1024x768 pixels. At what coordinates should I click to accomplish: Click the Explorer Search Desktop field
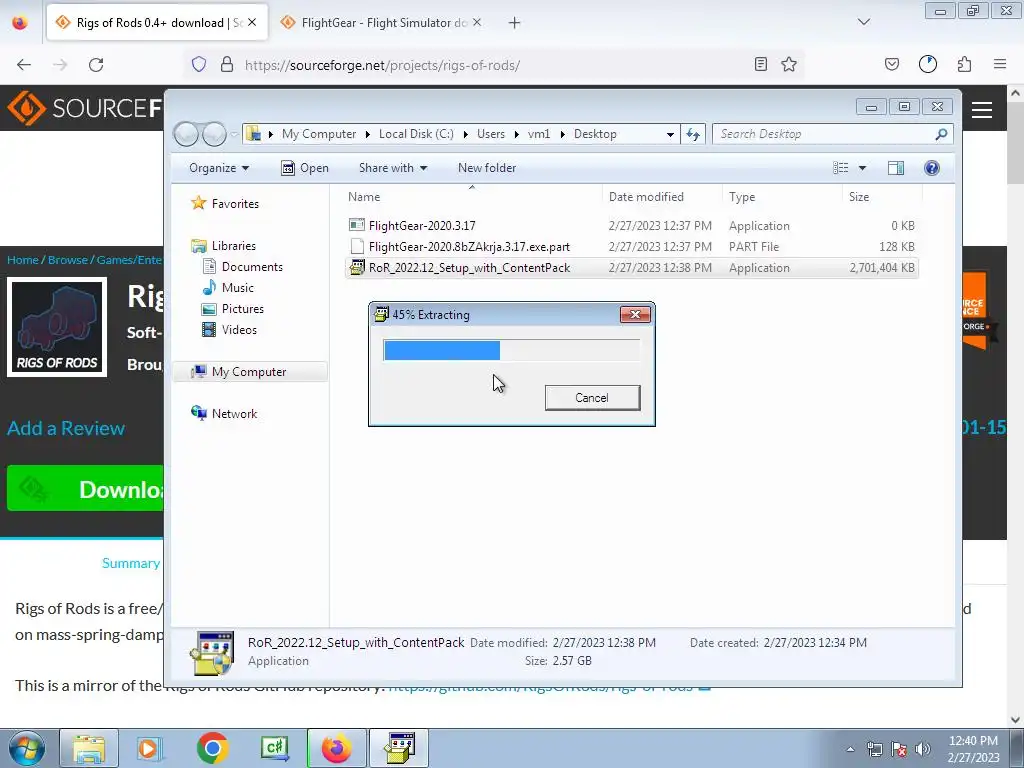[x=833, y=134]
